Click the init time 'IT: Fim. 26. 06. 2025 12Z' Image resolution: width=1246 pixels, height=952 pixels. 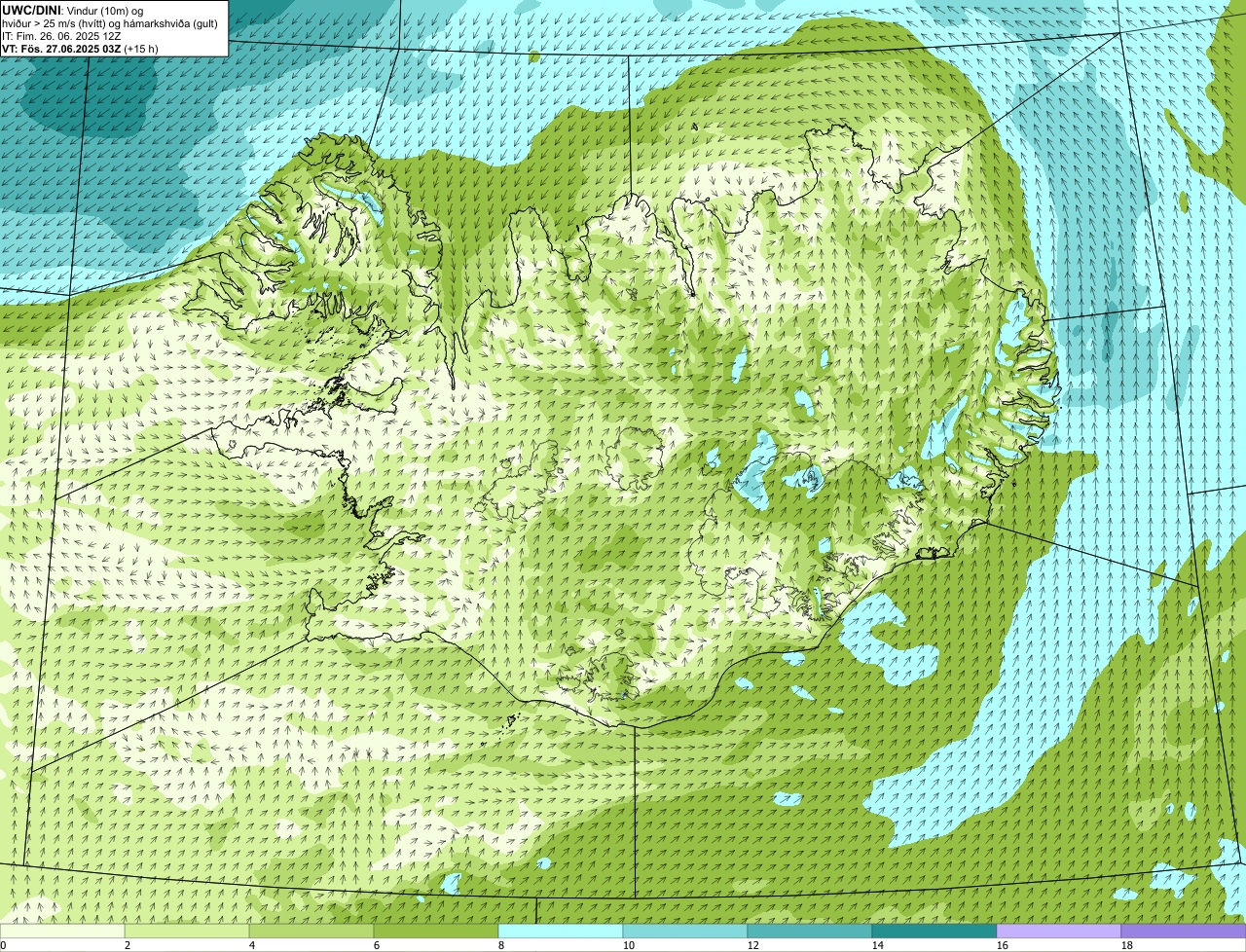pos(61,35)
